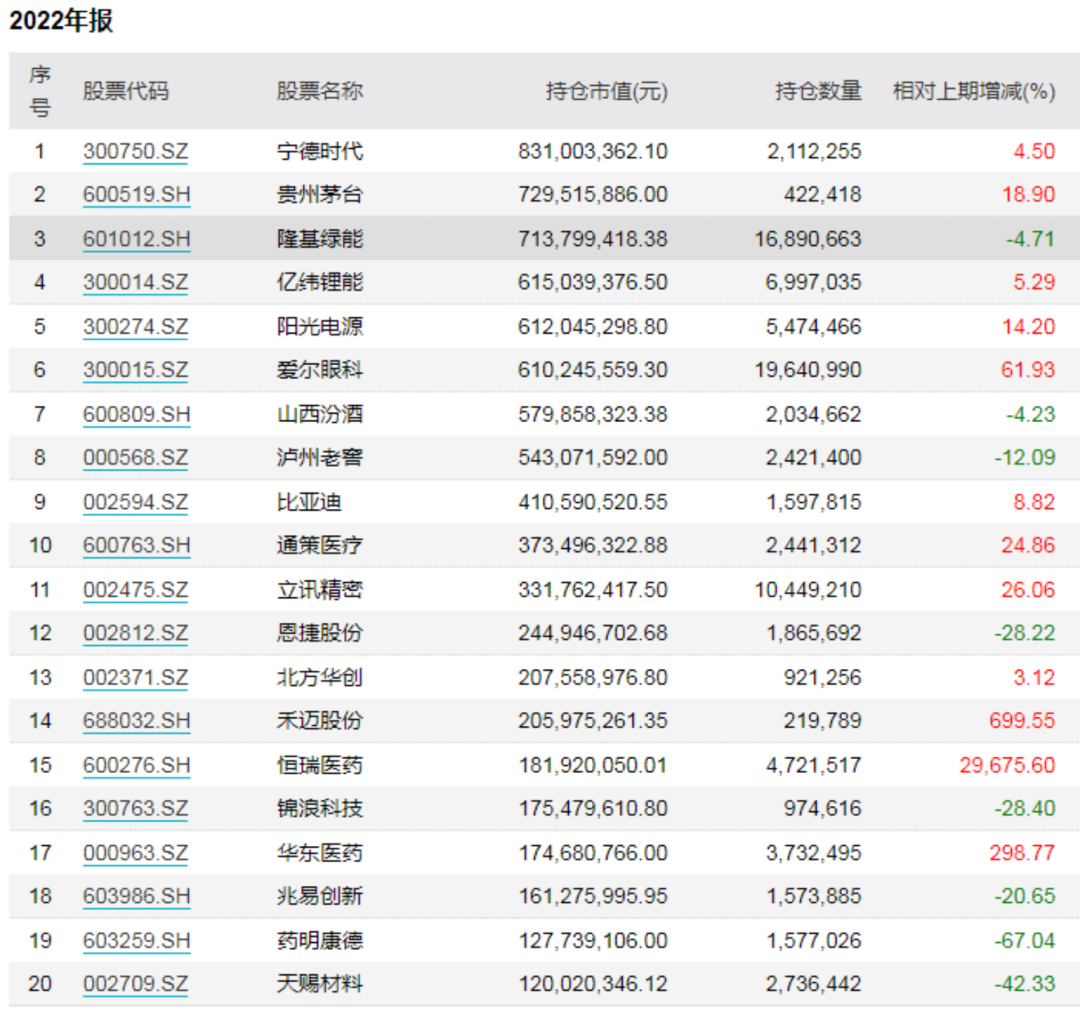Select stock name 立讯精密

(320, 590)
